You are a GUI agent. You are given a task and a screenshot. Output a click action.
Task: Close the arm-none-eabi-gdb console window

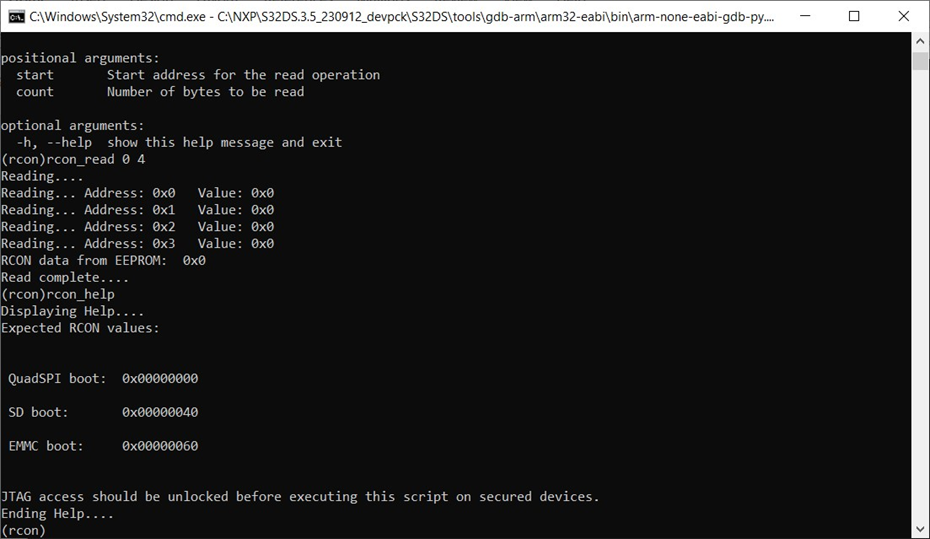pos(903,16)
